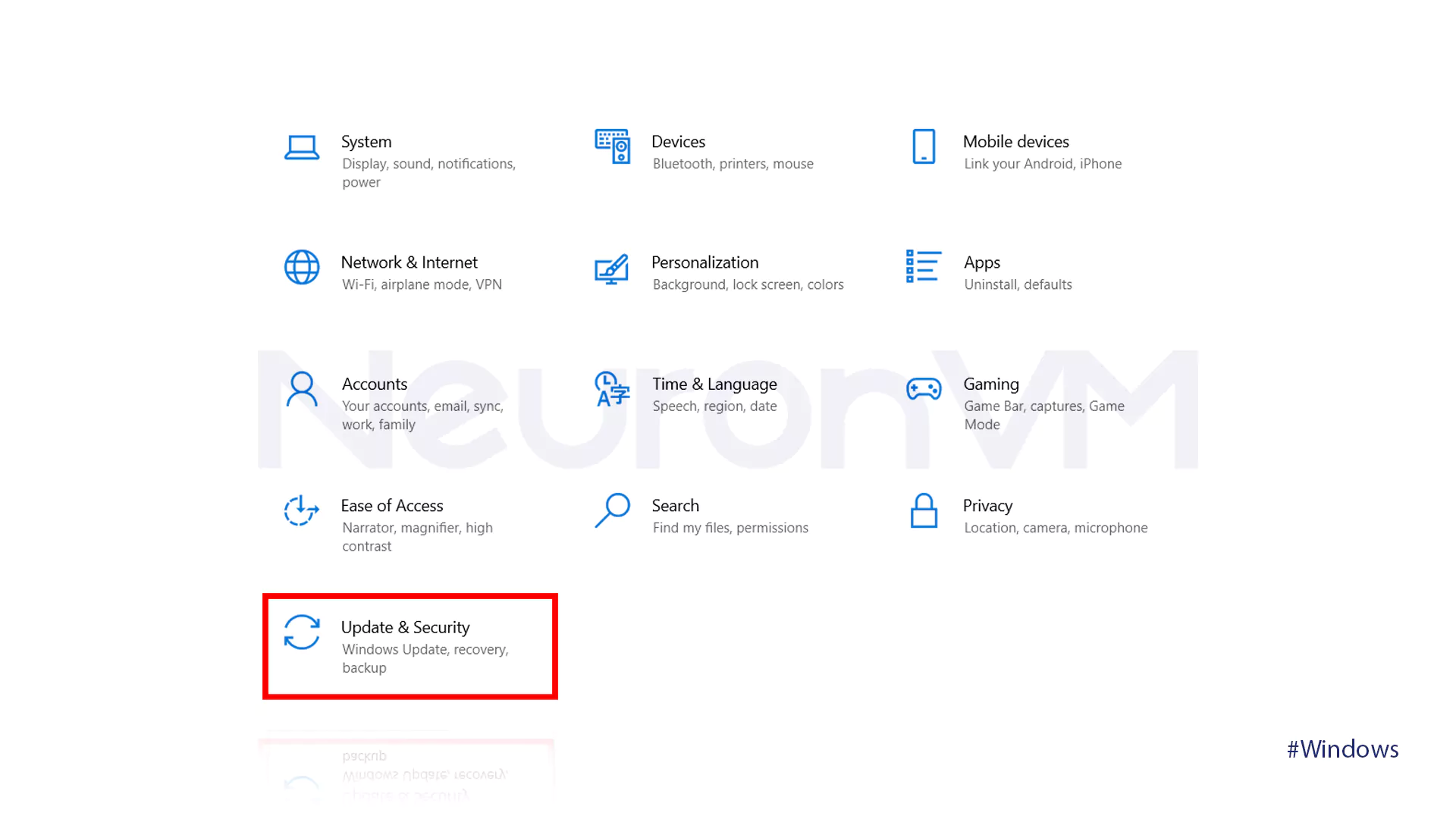Open the System settings title
The width and height of the screenshot is (1456, 819).
[x=366, y=142]
